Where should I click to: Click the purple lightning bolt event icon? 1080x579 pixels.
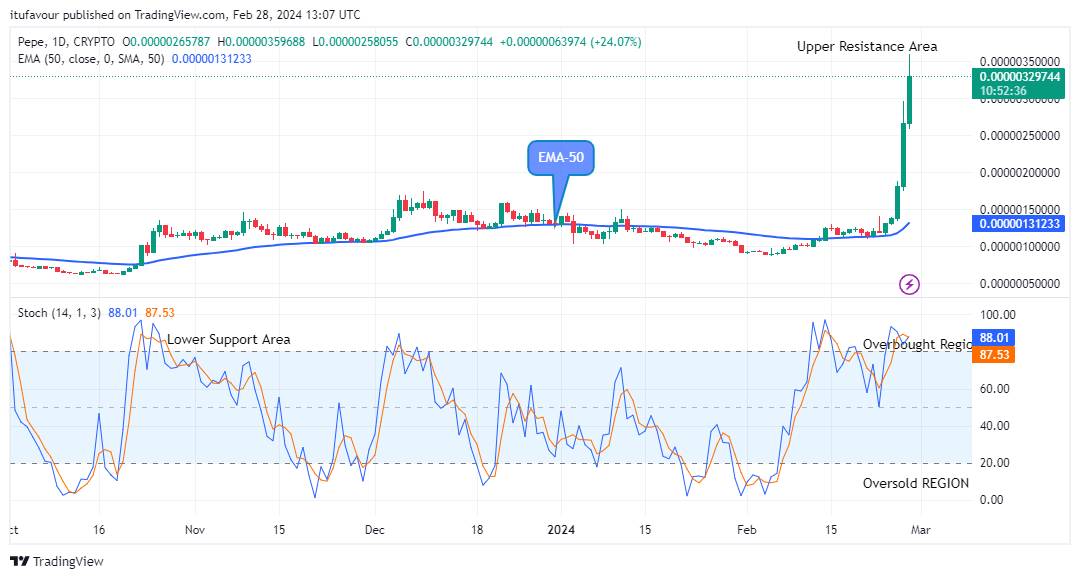tap(909, 284)
